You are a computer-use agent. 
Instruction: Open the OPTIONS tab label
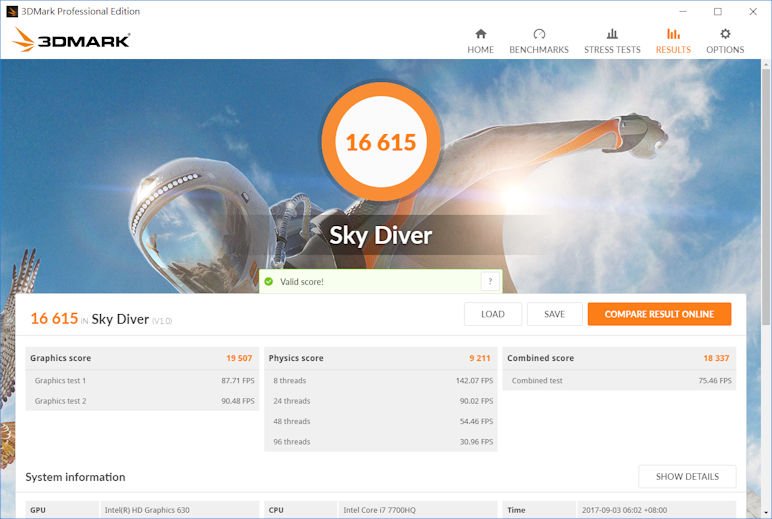point(725,50)
